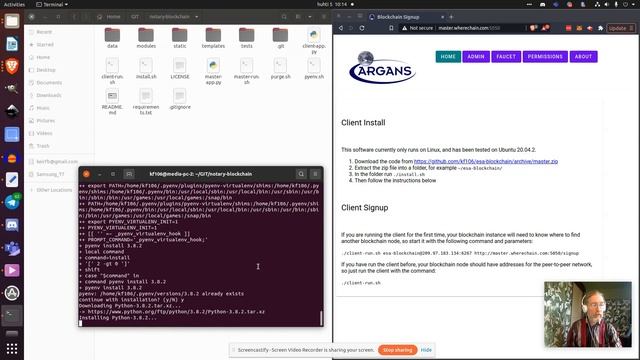The image size is (640, 360).
Task: Go back in the browser
Action: coord(341,28)
